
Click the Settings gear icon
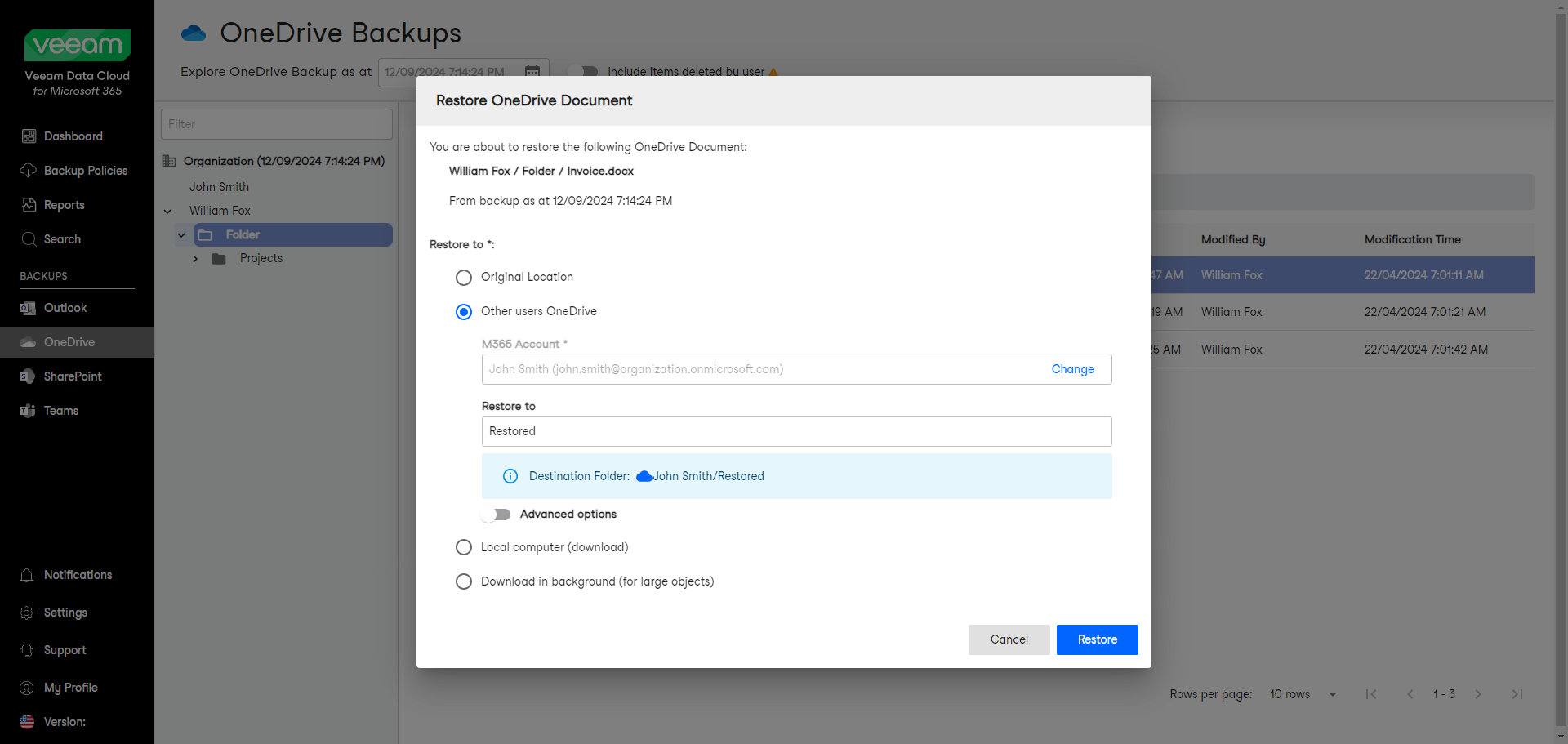[27, 613]
